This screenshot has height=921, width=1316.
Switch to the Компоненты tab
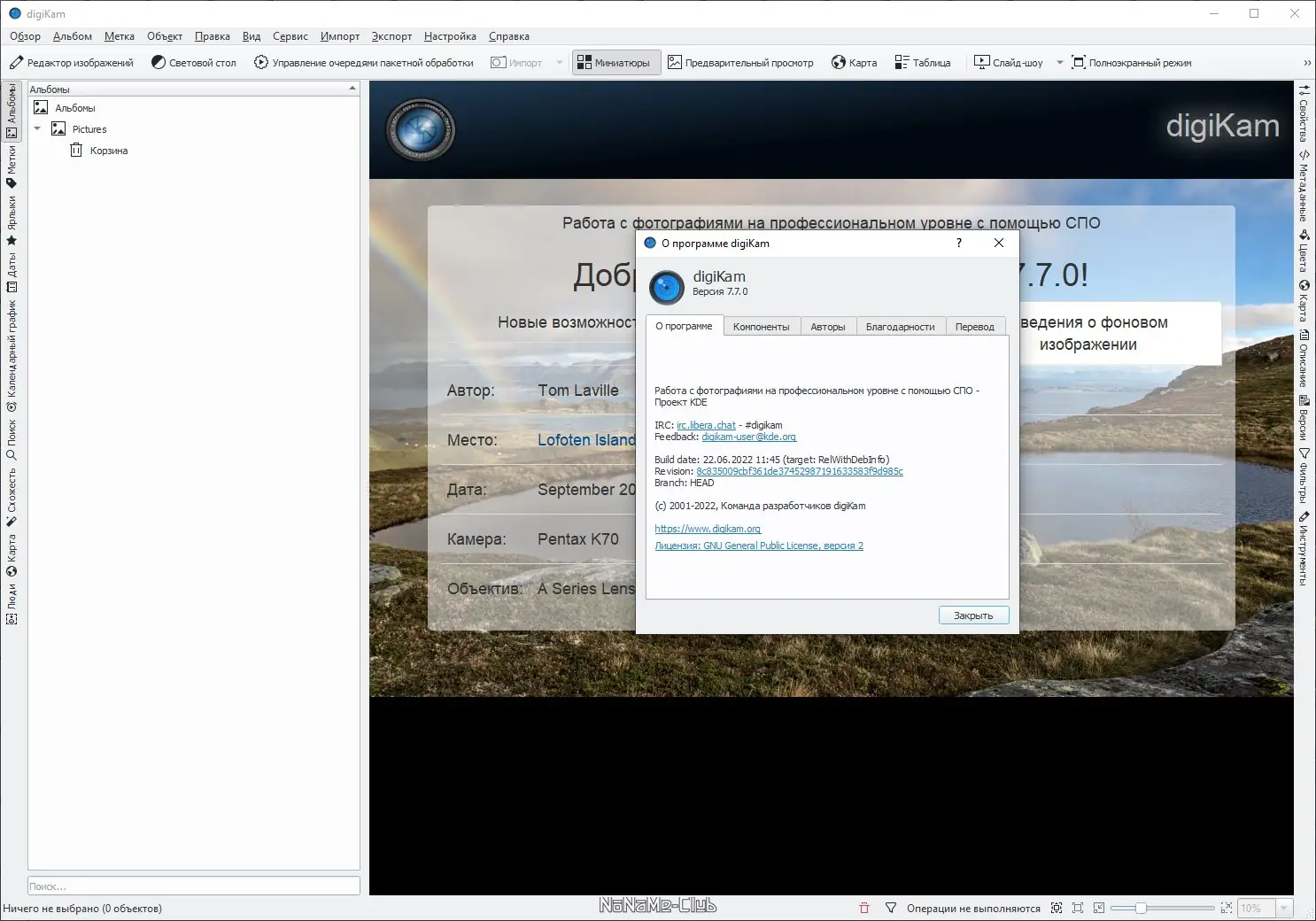coord(762,327)
